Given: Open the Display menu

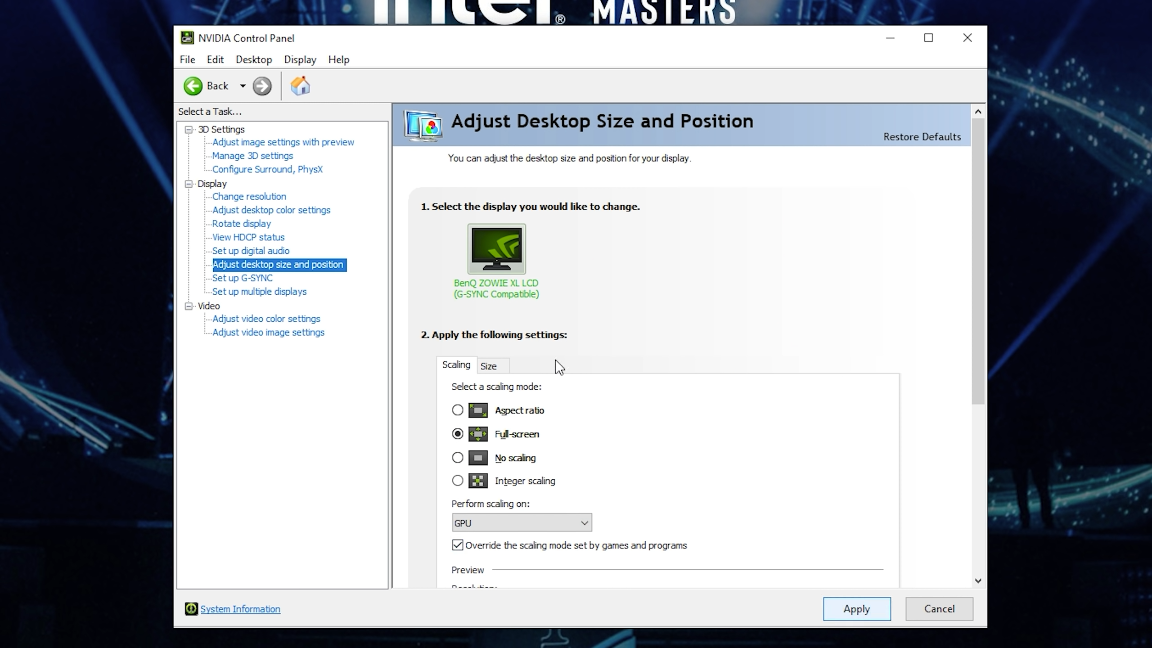Looking at the screenshot, I should (300, 60).
